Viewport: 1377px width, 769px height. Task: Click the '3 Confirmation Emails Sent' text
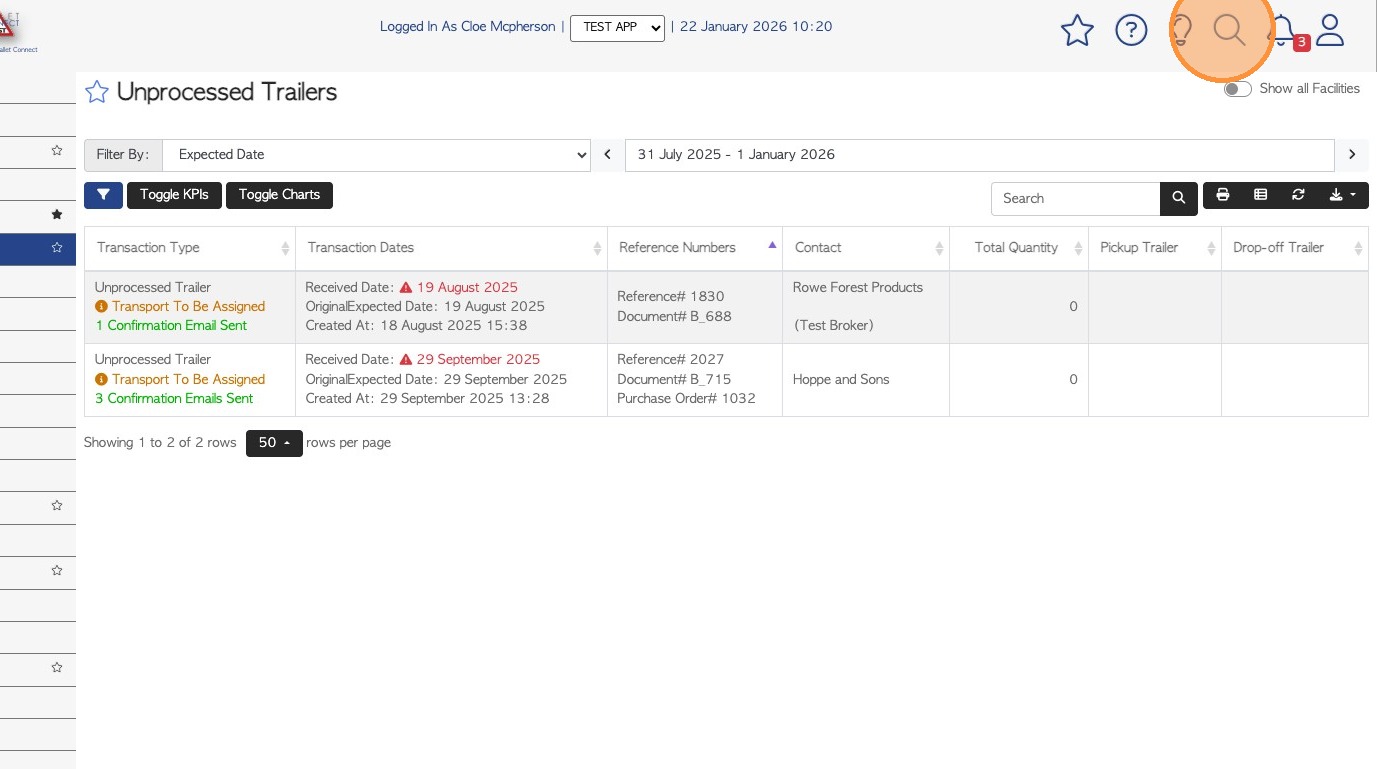(174, 399)
